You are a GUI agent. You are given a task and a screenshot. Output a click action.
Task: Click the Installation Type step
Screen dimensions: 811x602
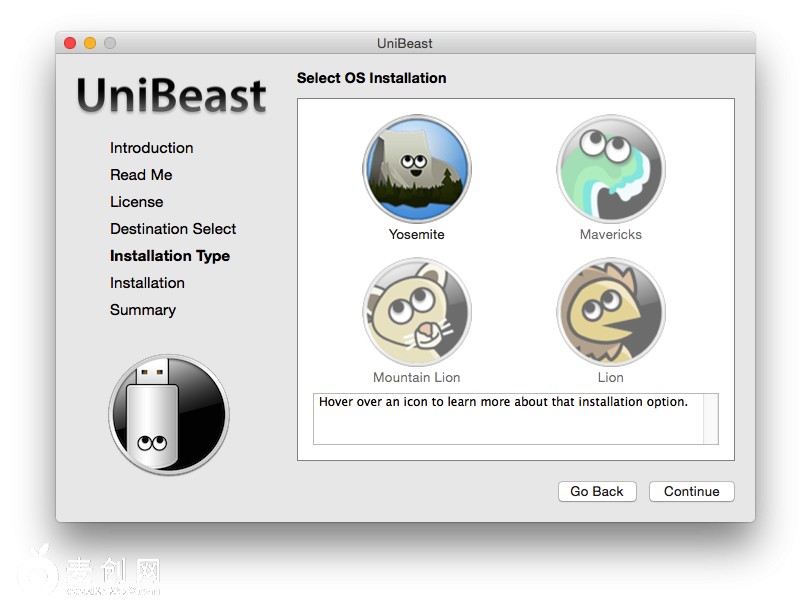click(170, 256)
